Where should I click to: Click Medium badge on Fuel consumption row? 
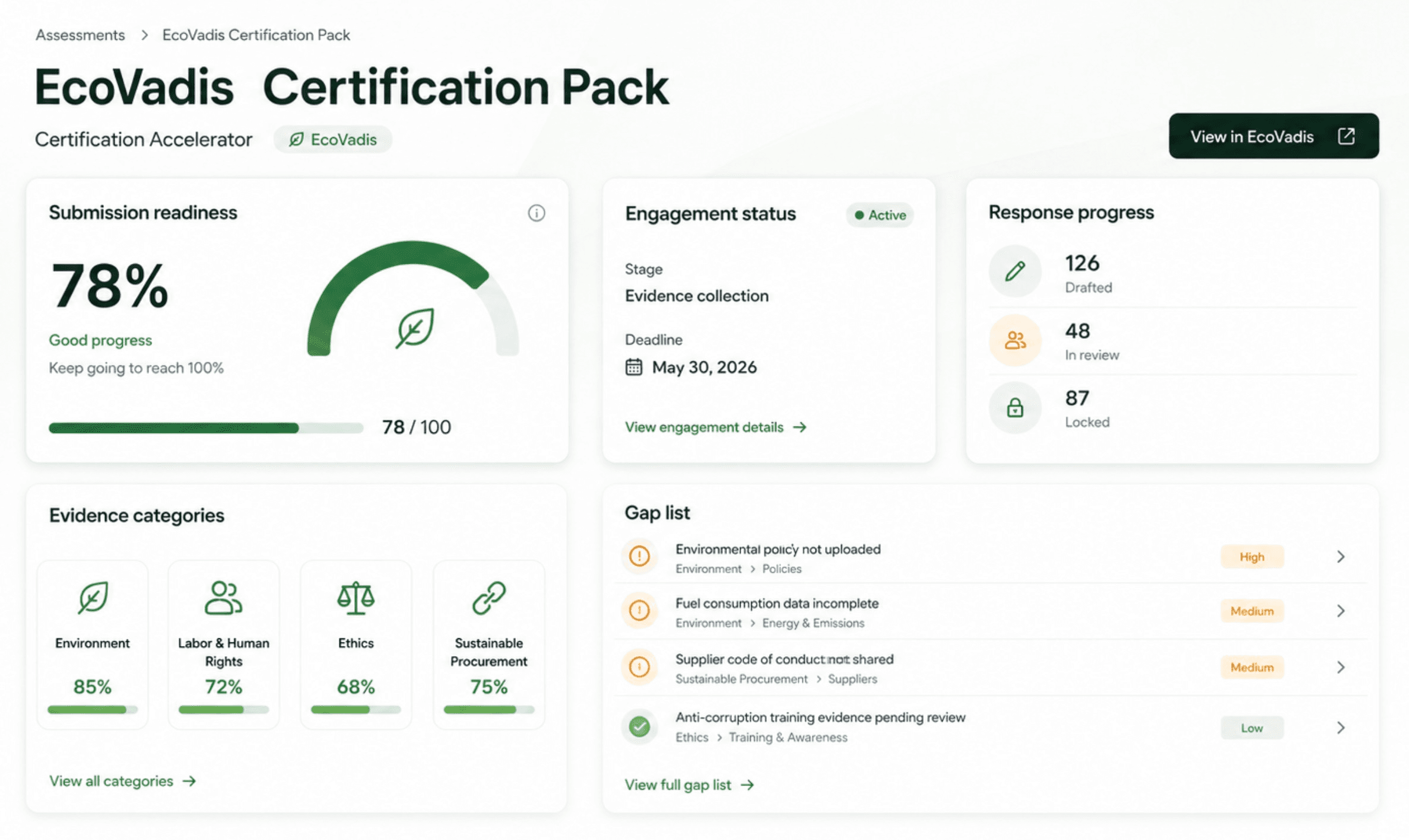point(1252,611)
